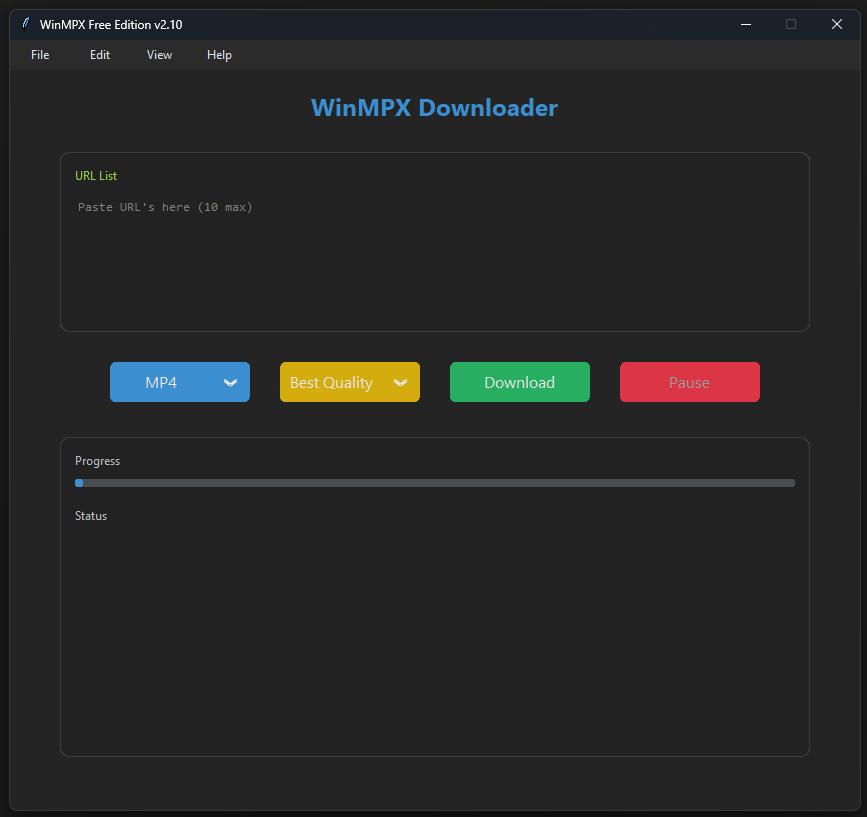This screenshot has height=817, width=867.
Task: Pause the current download
Action: 689,382
